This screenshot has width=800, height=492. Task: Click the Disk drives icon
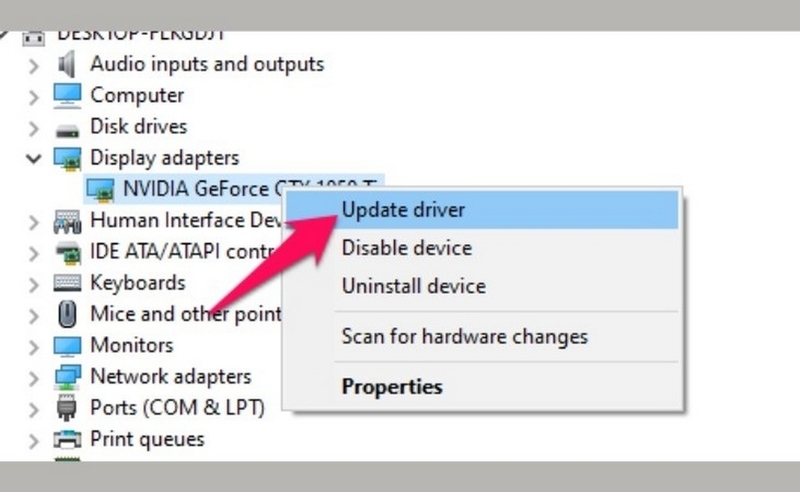point(67,131)
